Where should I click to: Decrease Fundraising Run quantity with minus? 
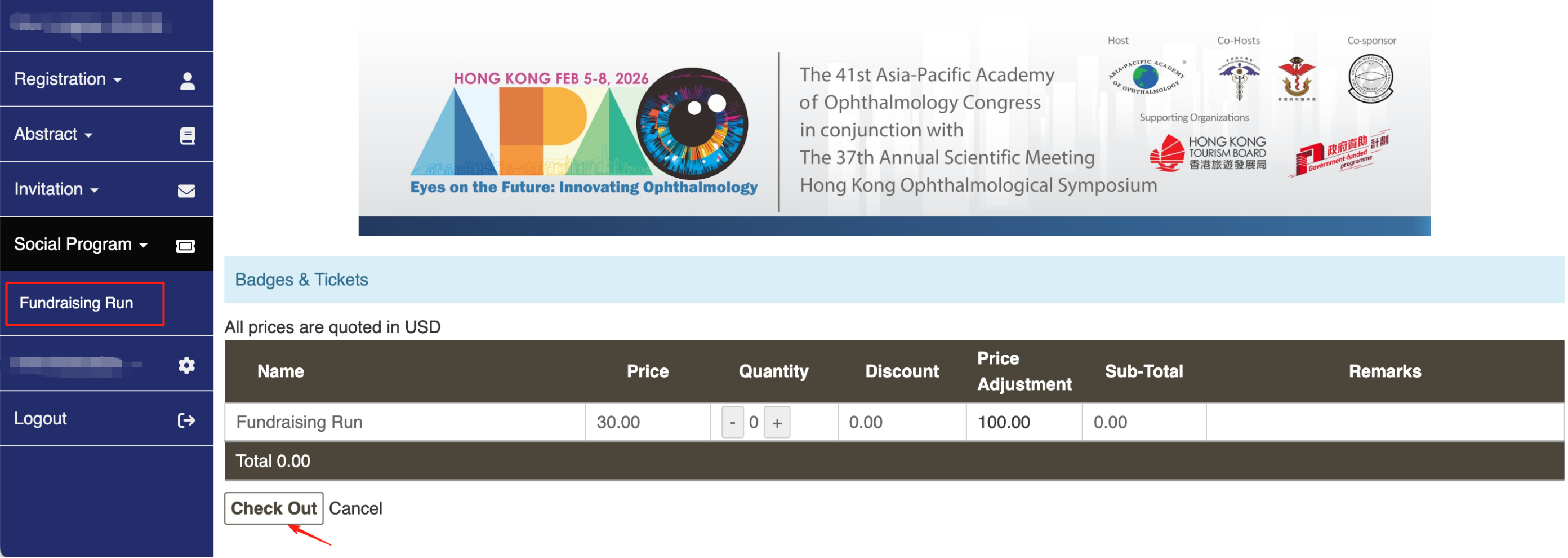click(732, 422)
